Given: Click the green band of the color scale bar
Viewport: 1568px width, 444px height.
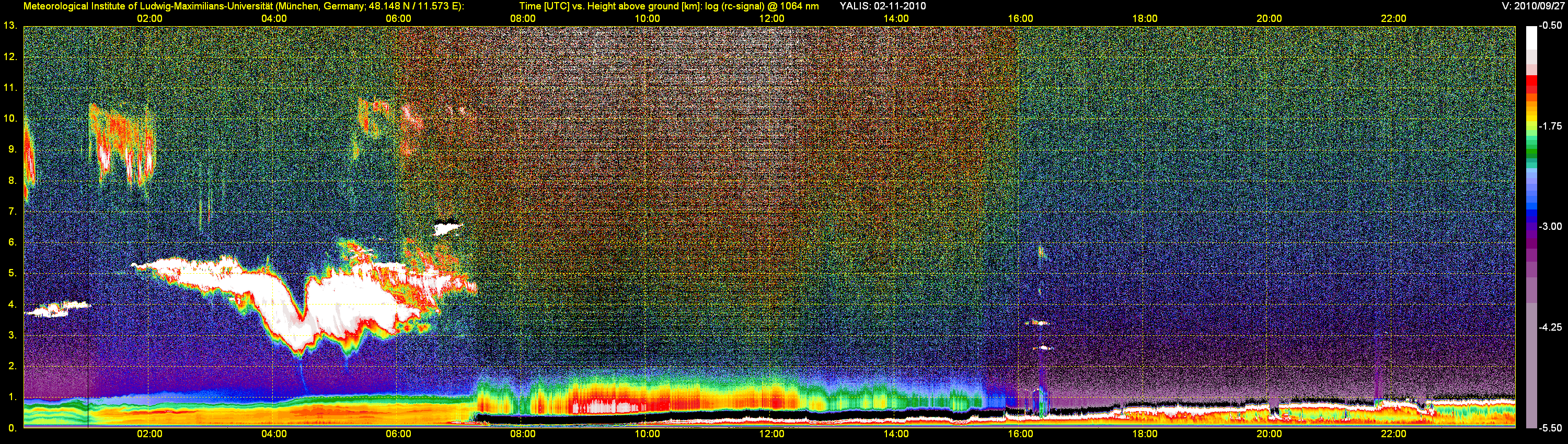Looking at the screenshot, I should point(1531,153).
